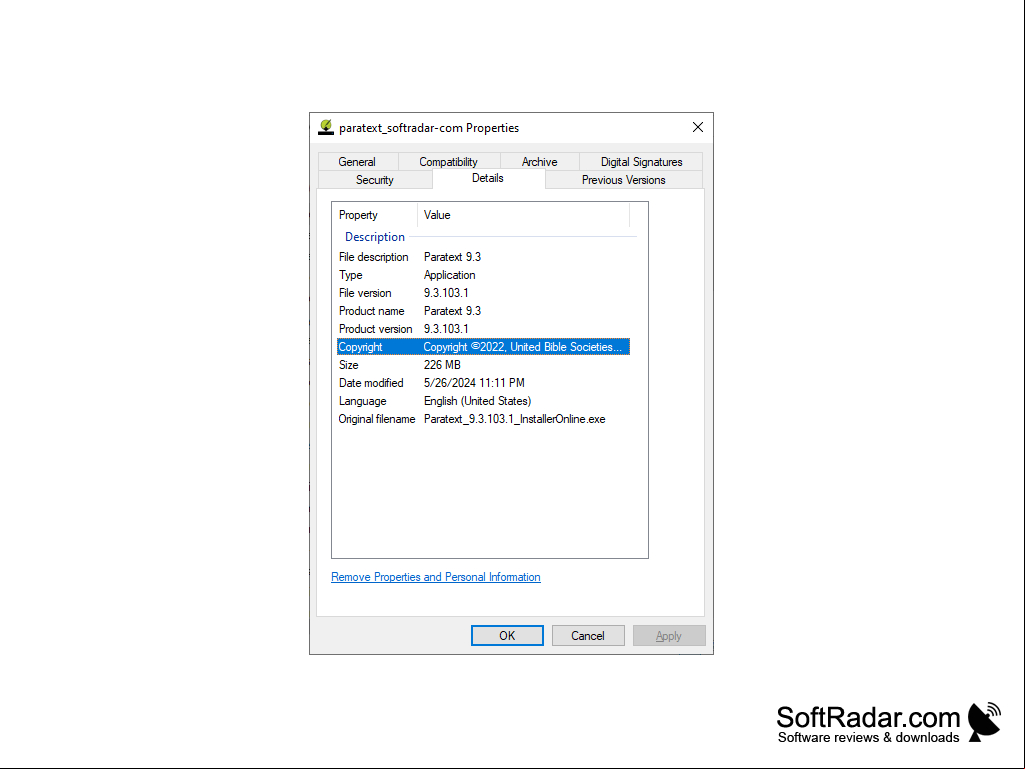This screenshot has width=1025, height=769.
Task: Click the value 226 MB
Action: click(442, 365)
